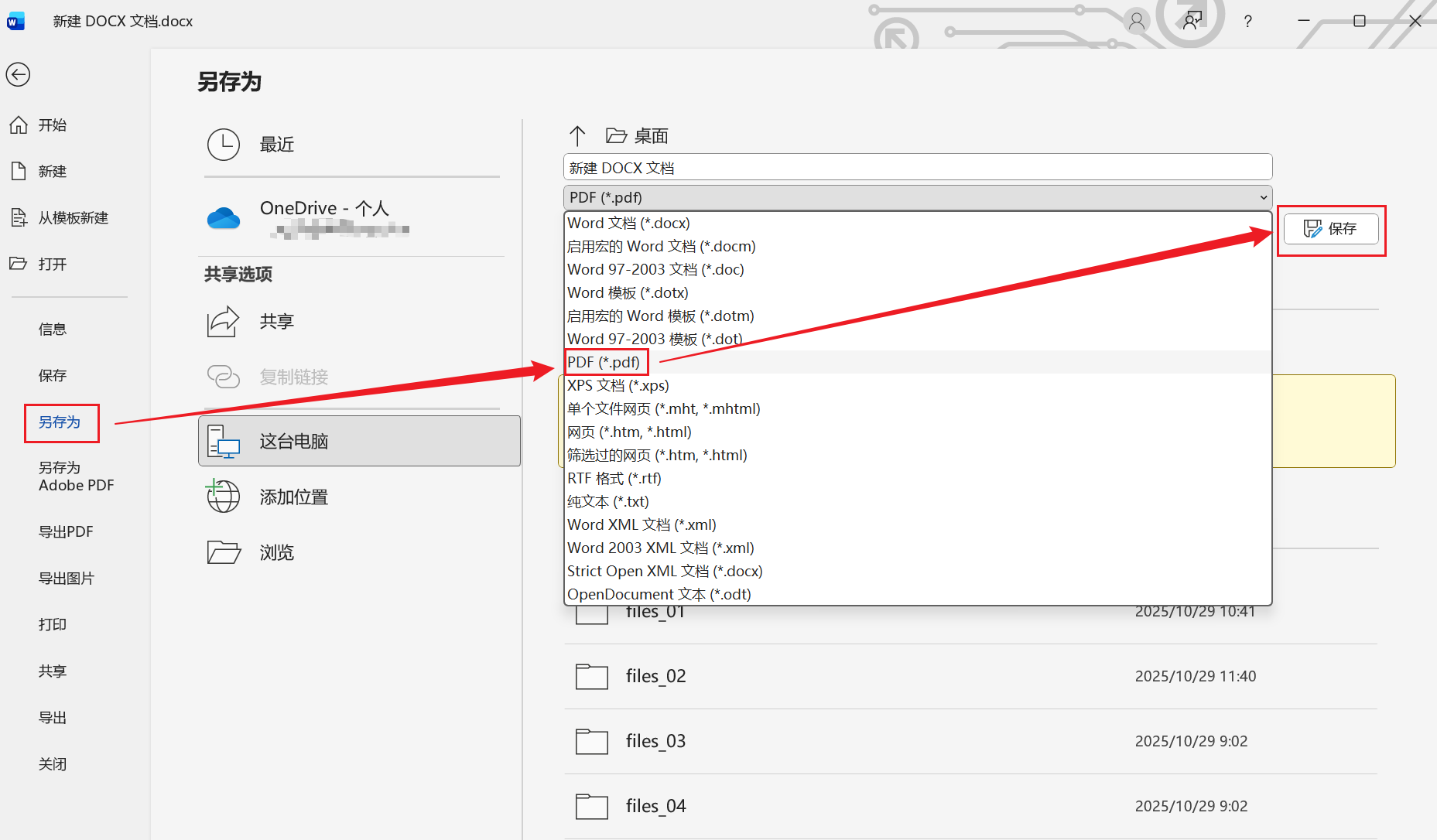This screenshot has height=840, width=1437.
Task: Open 另存为 in the left sidebar
Action: click(60, 422)
